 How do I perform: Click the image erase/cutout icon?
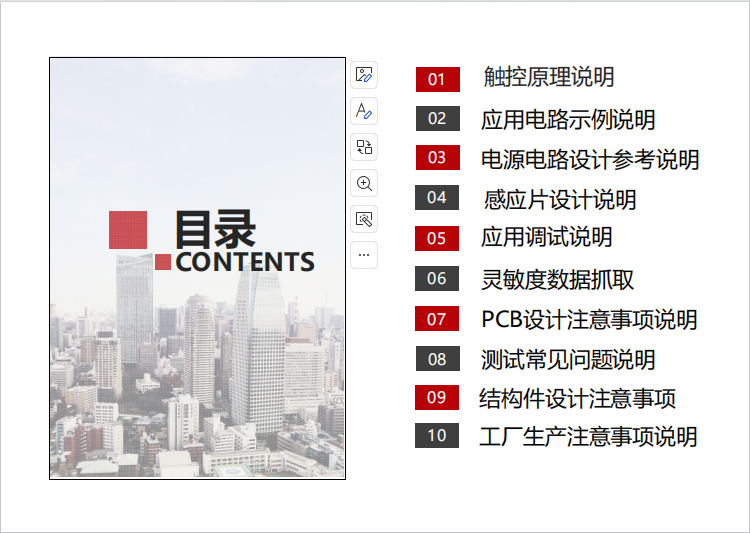364,219
